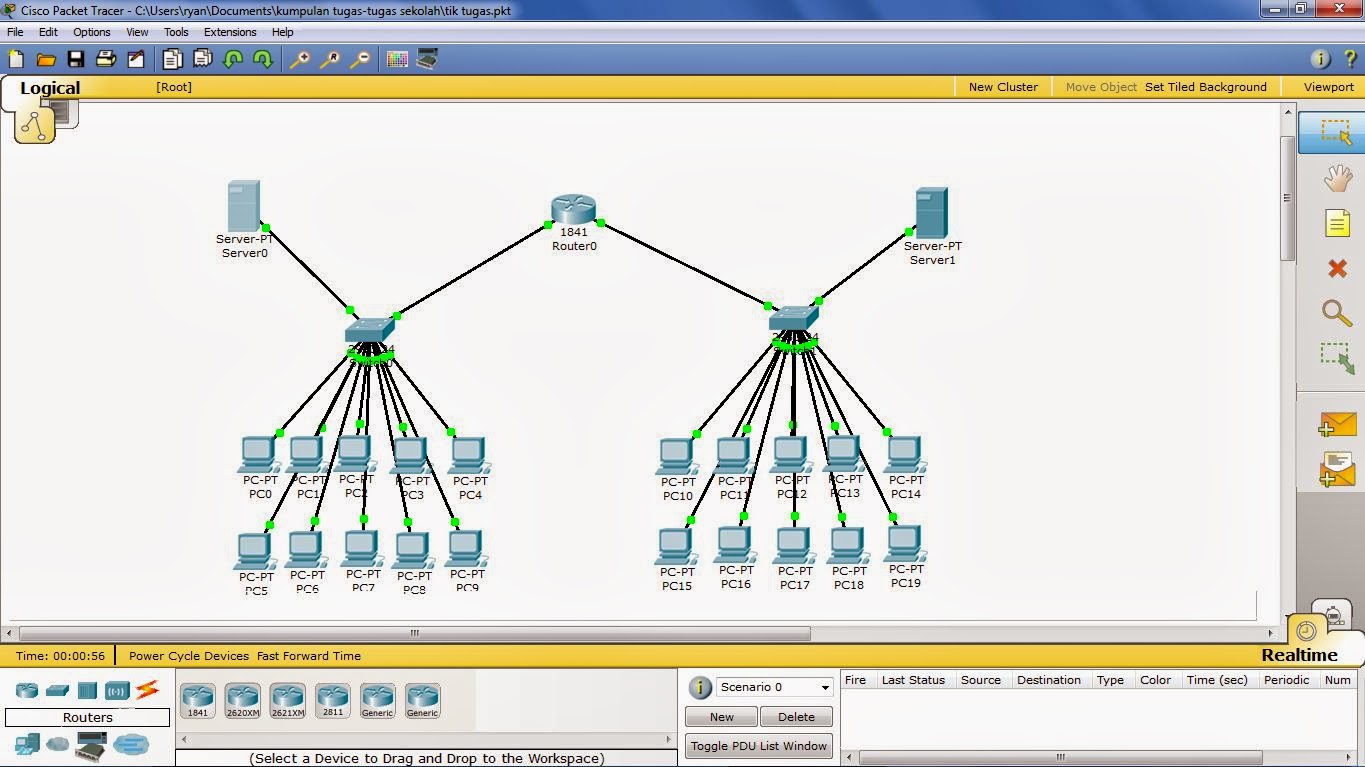
Task: Open the Custom Devices Dialog icon
Action: coord(427,60)
